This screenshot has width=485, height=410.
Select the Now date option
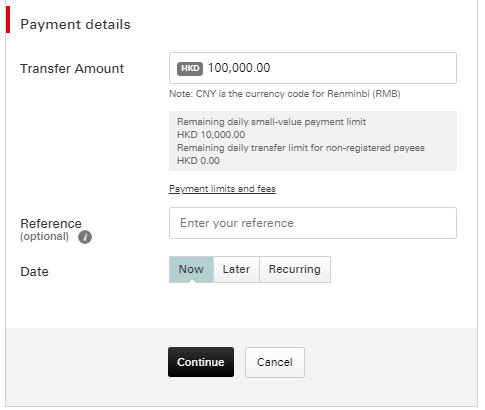(191, 269)
